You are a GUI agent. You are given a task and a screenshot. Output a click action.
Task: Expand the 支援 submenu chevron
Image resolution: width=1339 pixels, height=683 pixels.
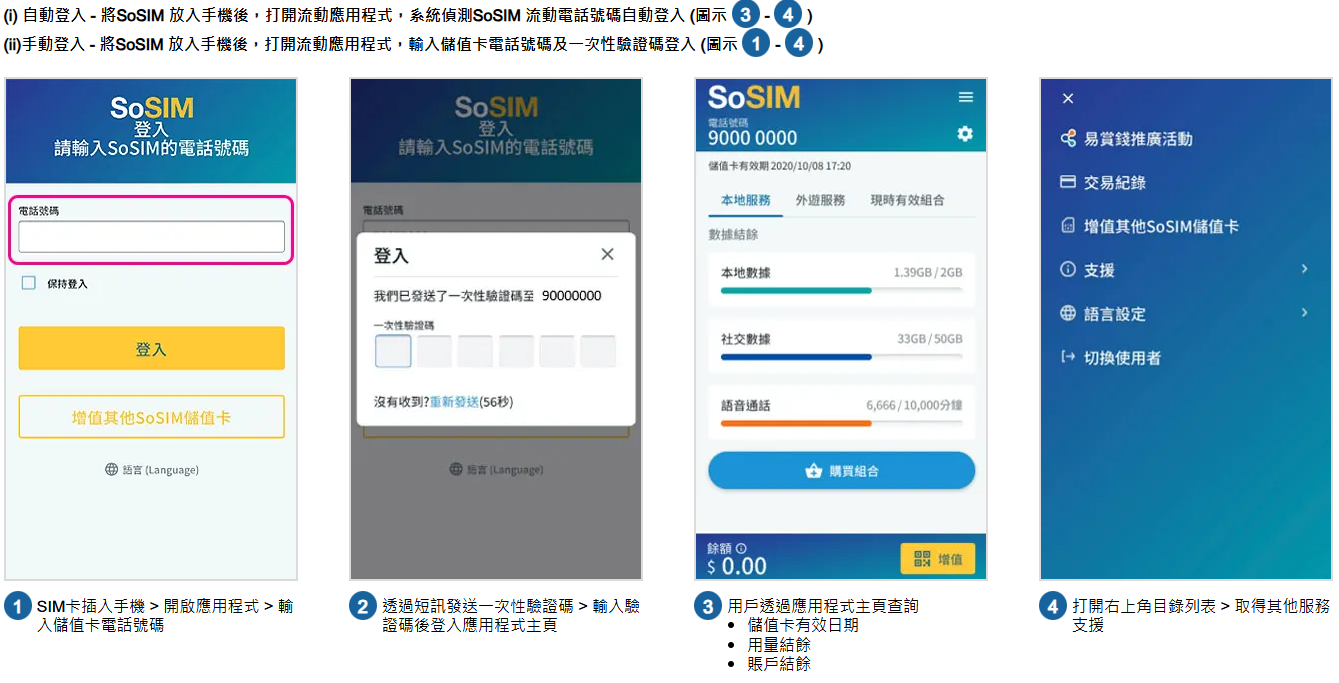click(x=1305, y=269)
